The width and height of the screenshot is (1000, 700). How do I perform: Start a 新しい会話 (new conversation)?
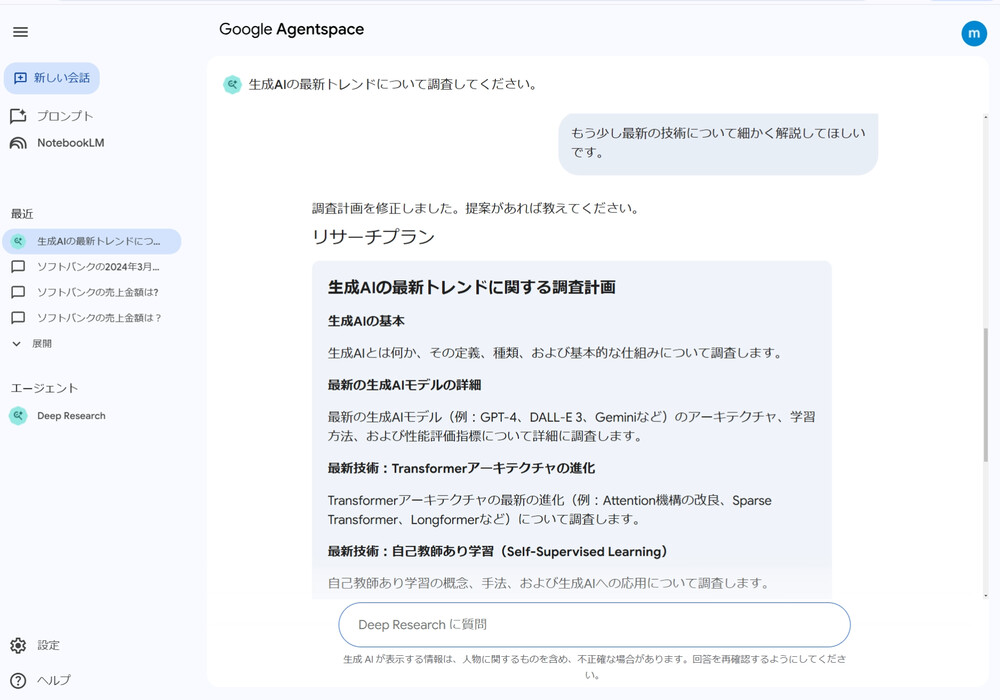(51, 78)
